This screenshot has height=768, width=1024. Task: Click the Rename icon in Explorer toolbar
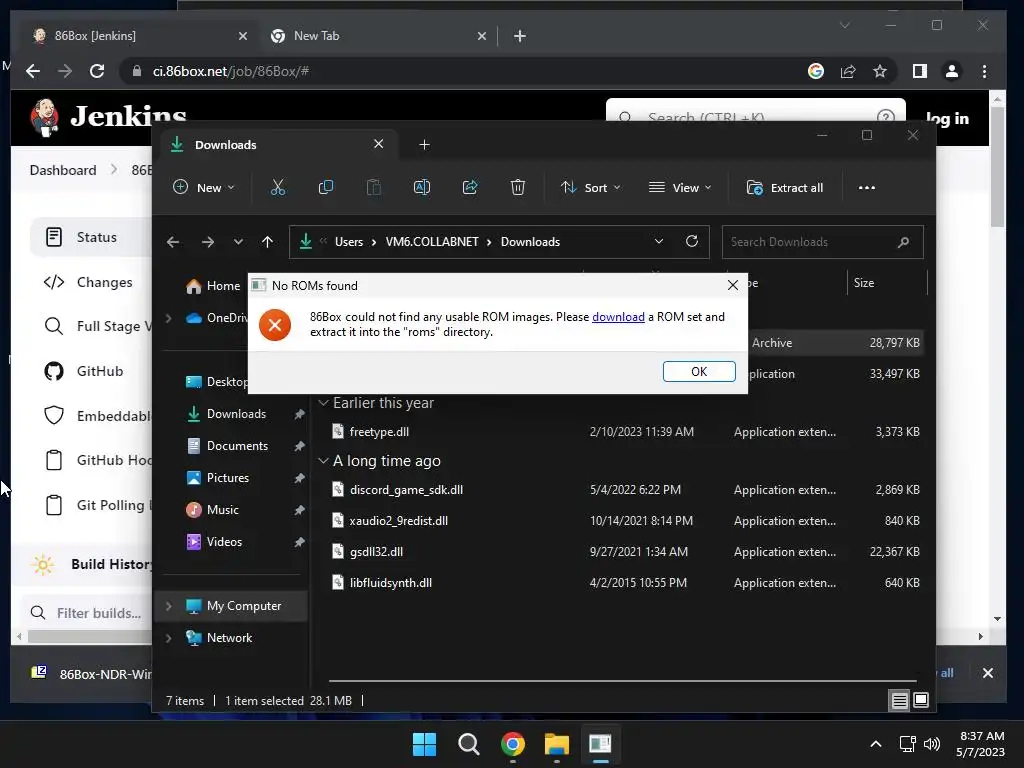[x=422, y=187]
